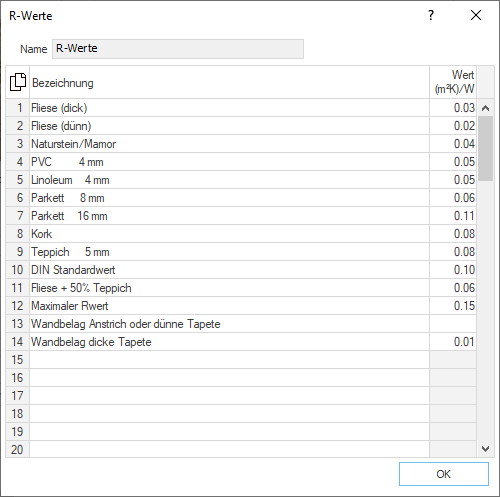Image resolution: width=500 pixels, height=497 pixels.
Task: Click the Name field containing R-Werte
Action: (x=178, y=49)
